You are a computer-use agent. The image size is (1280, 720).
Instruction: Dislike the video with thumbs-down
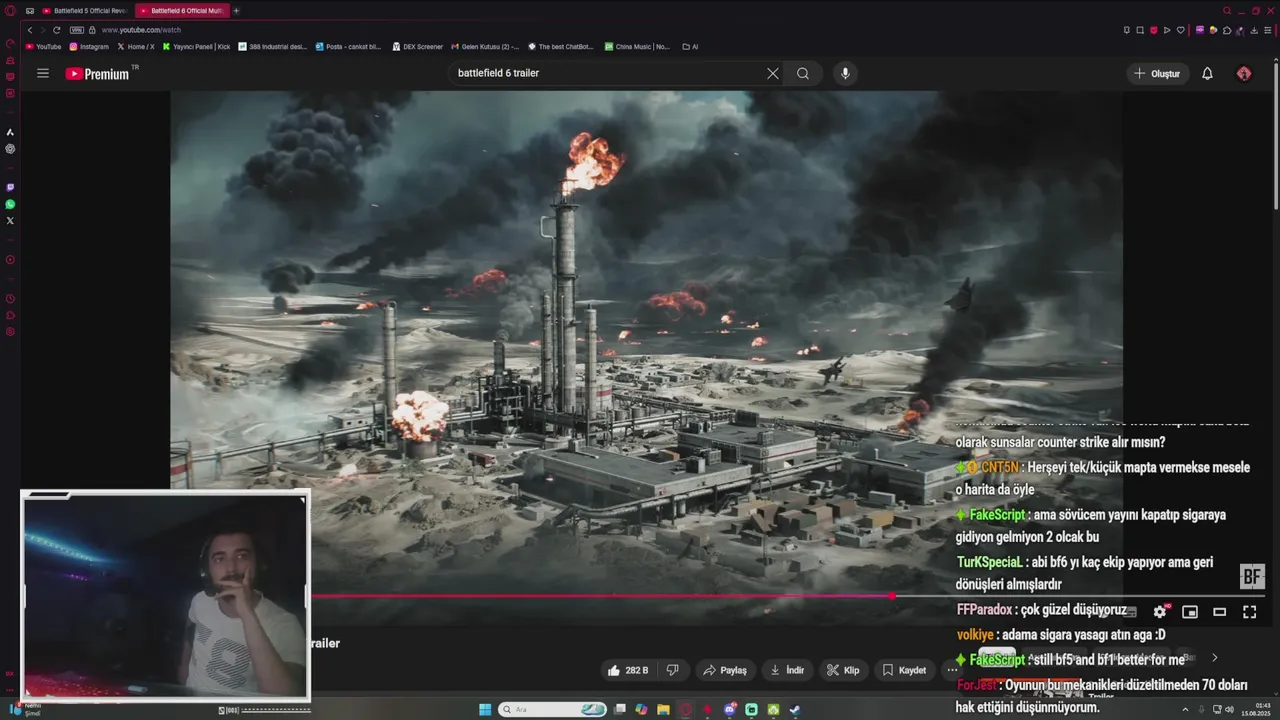click(x=673, y=670)
